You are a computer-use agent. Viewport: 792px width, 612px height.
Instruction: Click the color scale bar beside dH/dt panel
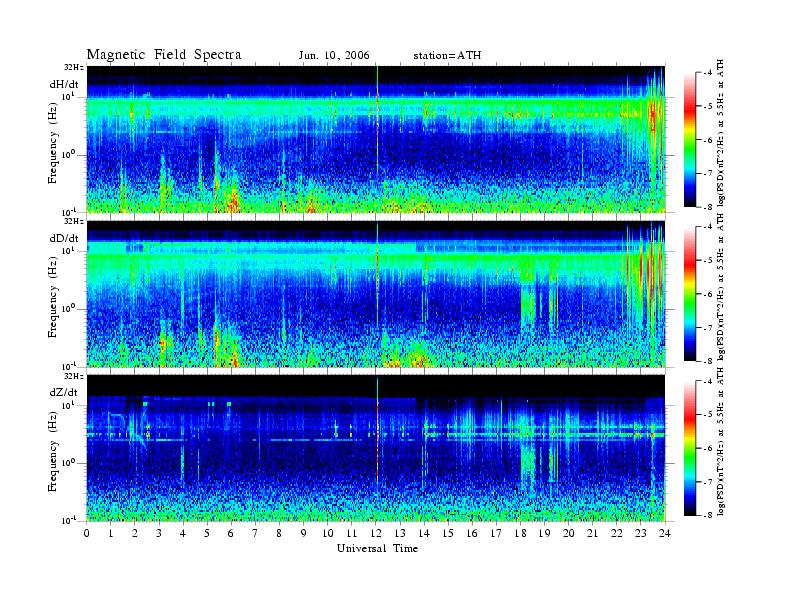tap(689, 140)
